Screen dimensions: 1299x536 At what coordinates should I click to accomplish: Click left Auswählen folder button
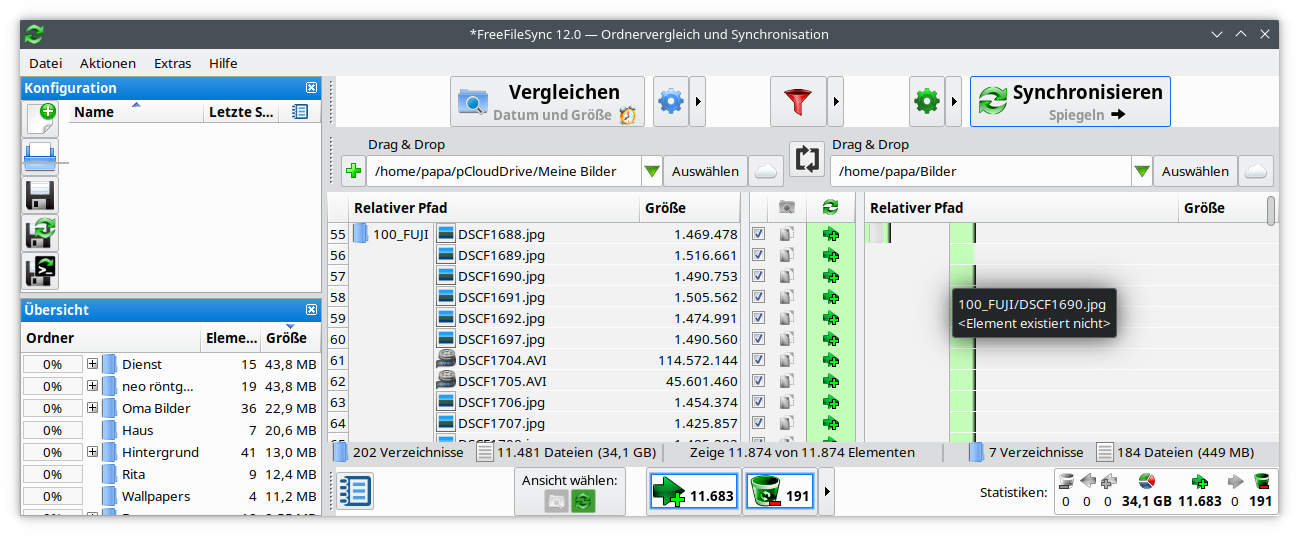(705, 171)
